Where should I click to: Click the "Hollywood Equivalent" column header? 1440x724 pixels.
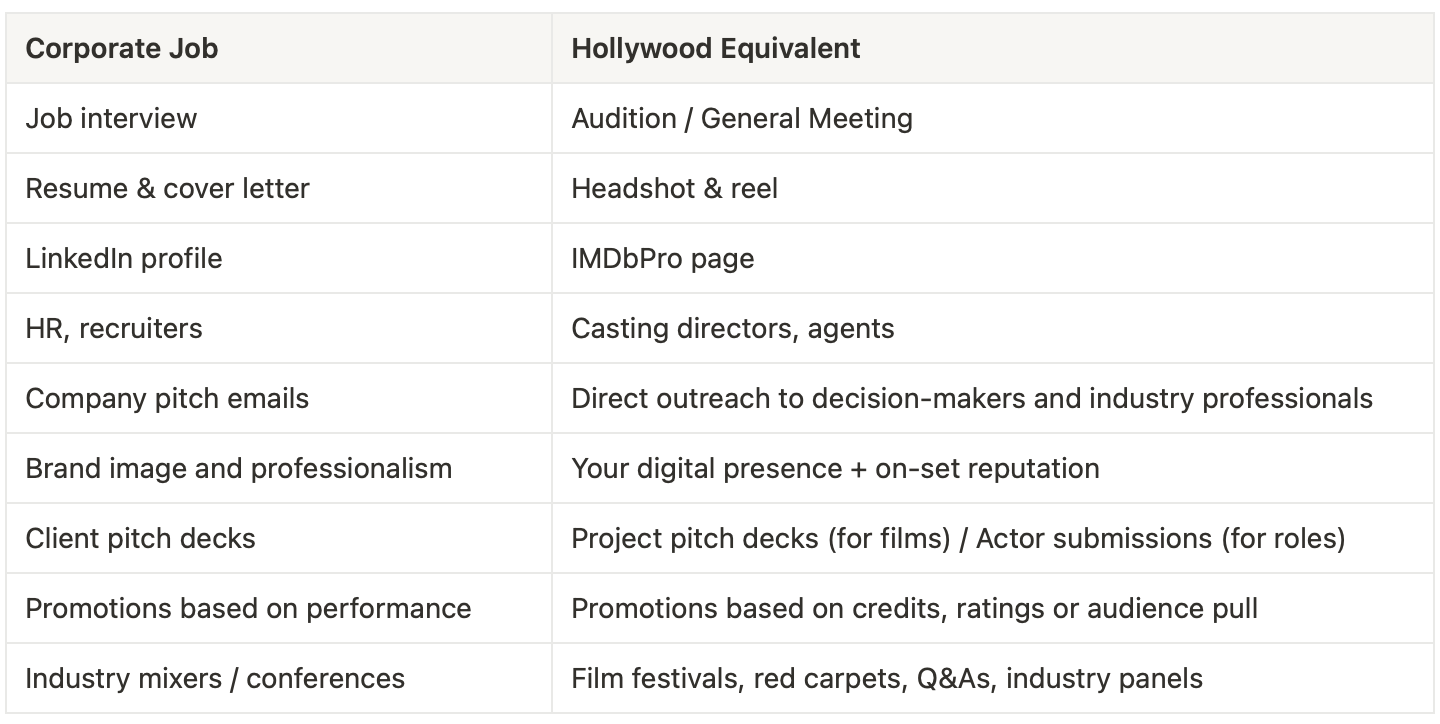point(716,48)
